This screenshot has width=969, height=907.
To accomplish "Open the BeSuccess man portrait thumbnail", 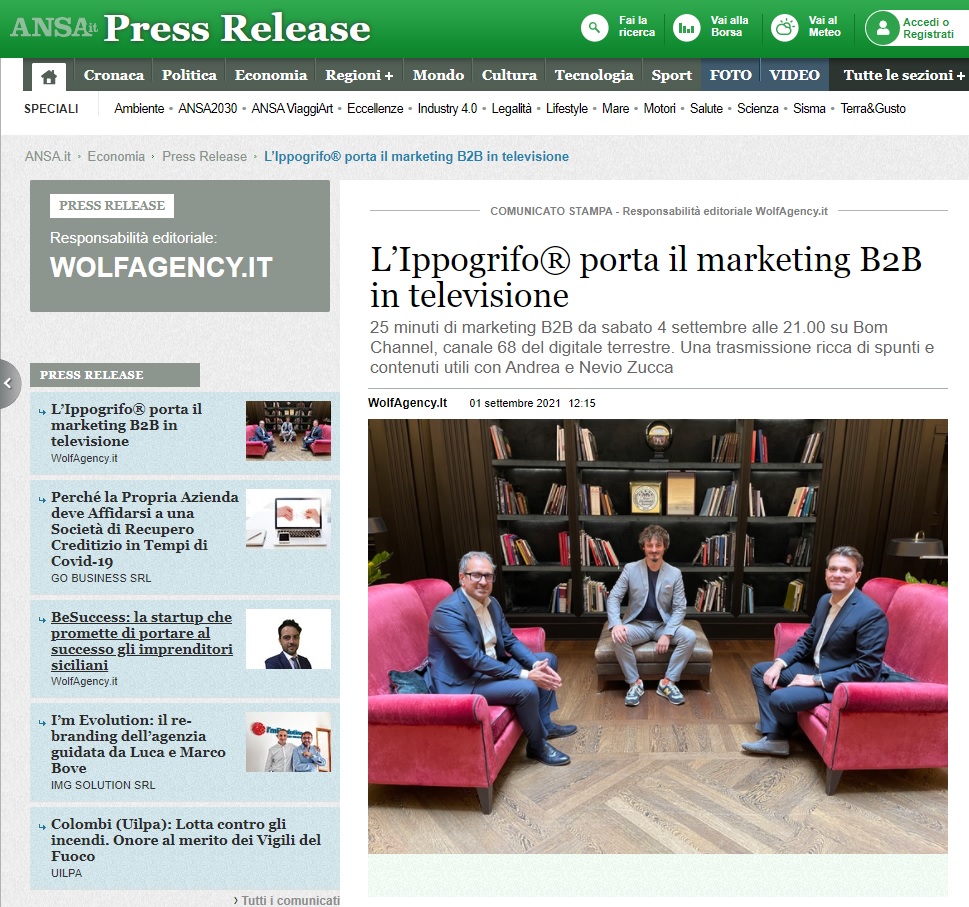I will [288, 639].
